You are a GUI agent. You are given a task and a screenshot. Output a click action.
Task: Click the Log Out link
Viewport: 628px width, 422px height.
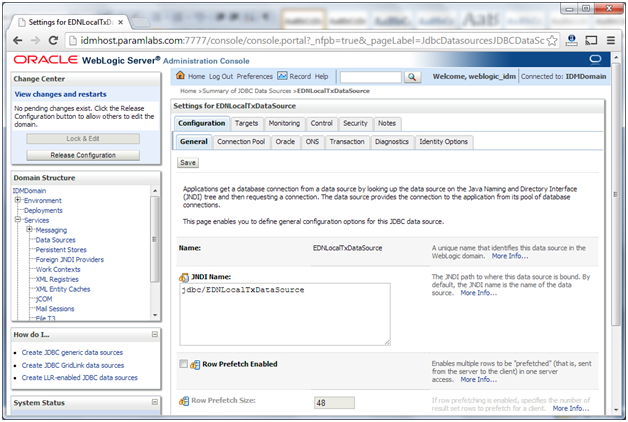[x=221, y=76]
